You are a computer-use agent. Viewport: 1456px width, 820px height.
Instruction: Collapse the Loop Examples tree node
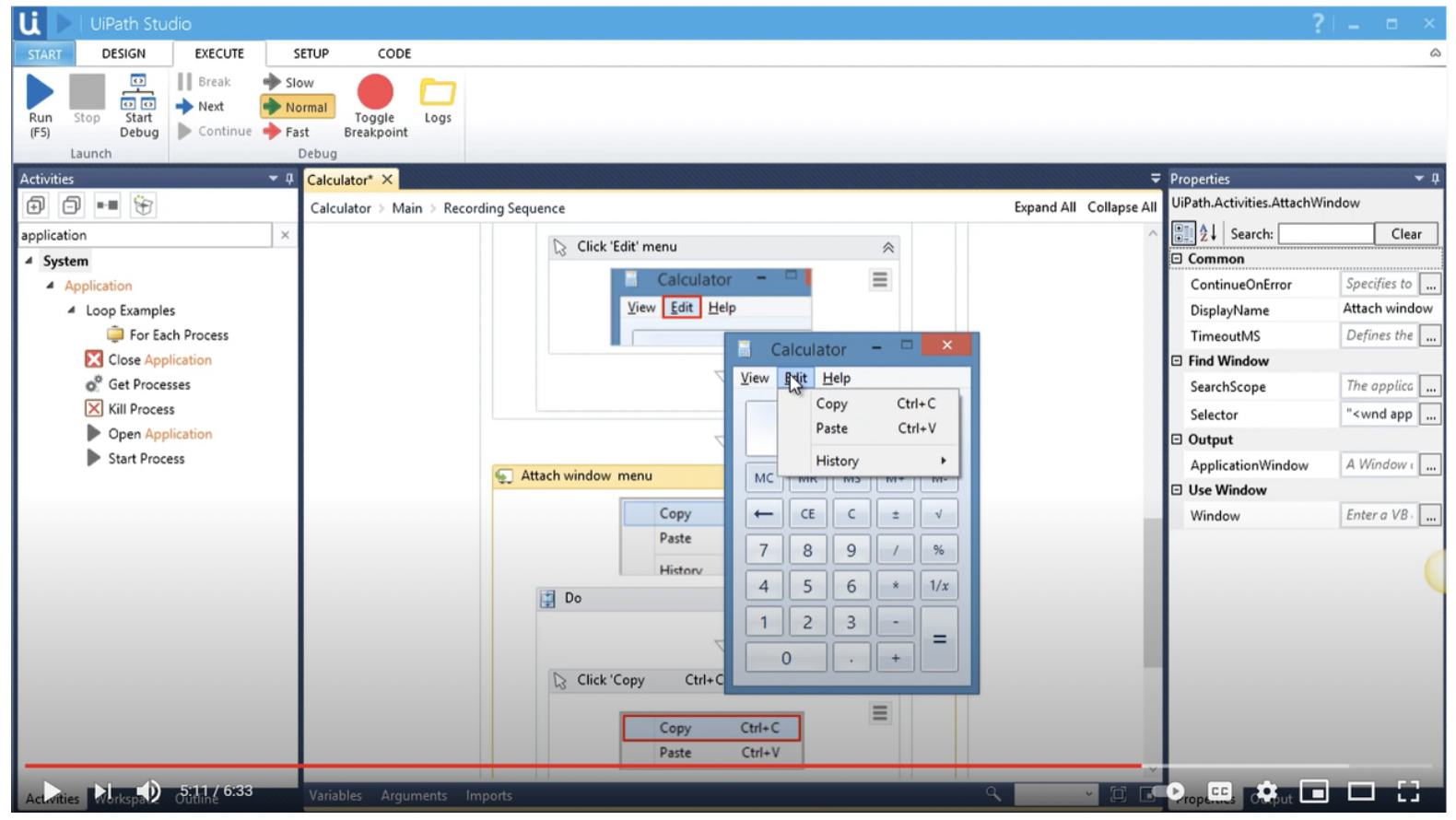click(72, 310)
